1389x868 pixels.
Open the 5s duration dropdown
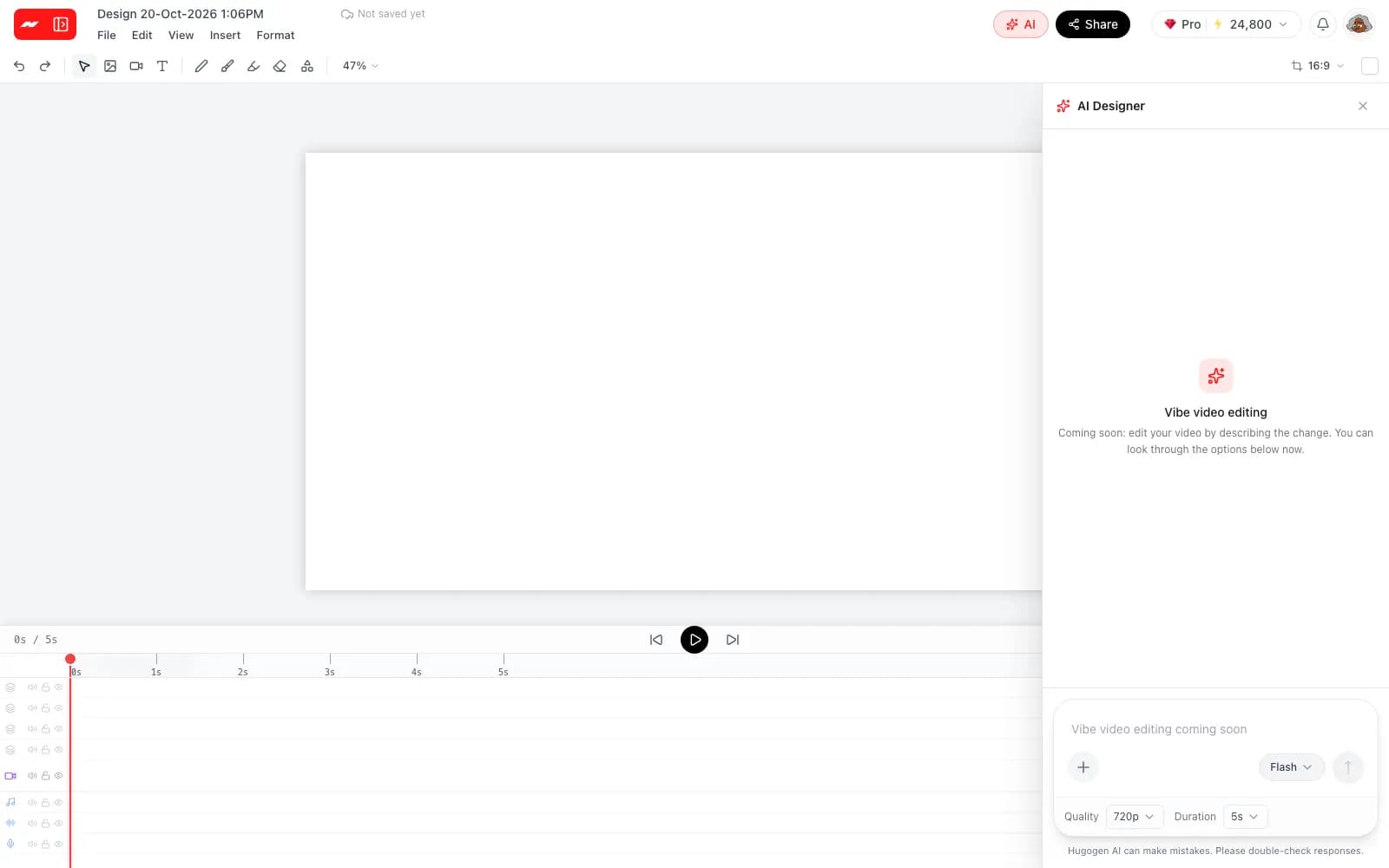(x=1245, y=817)
